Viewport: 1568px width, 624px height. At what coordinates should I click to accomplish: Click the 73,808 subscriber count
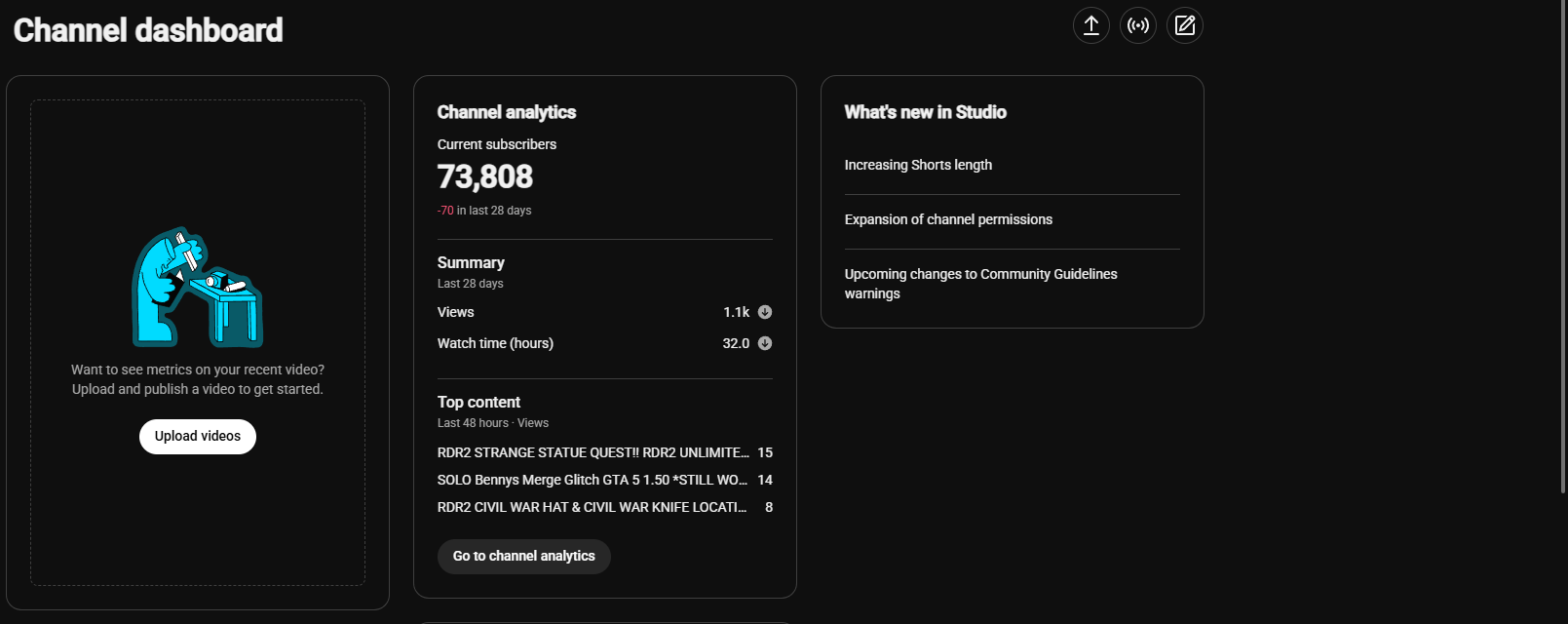tap(485, 176)
